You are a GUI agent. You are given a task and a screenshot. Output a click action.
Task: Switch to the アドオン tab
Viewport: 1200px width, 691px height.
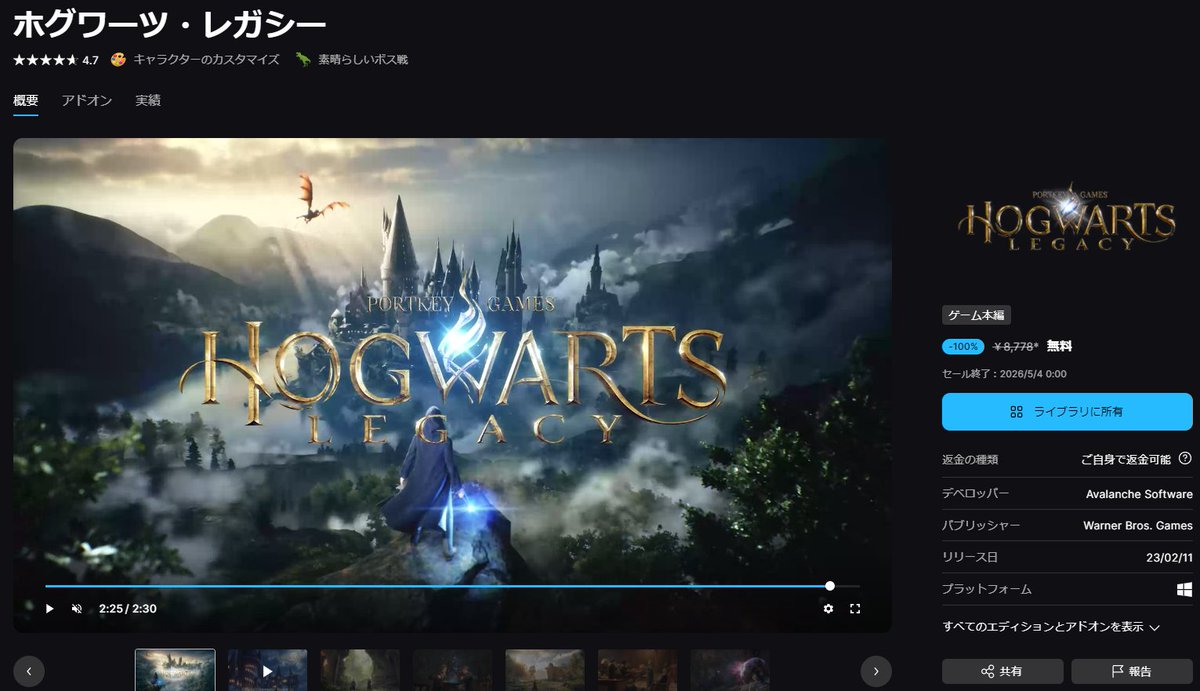click(87, 100)
